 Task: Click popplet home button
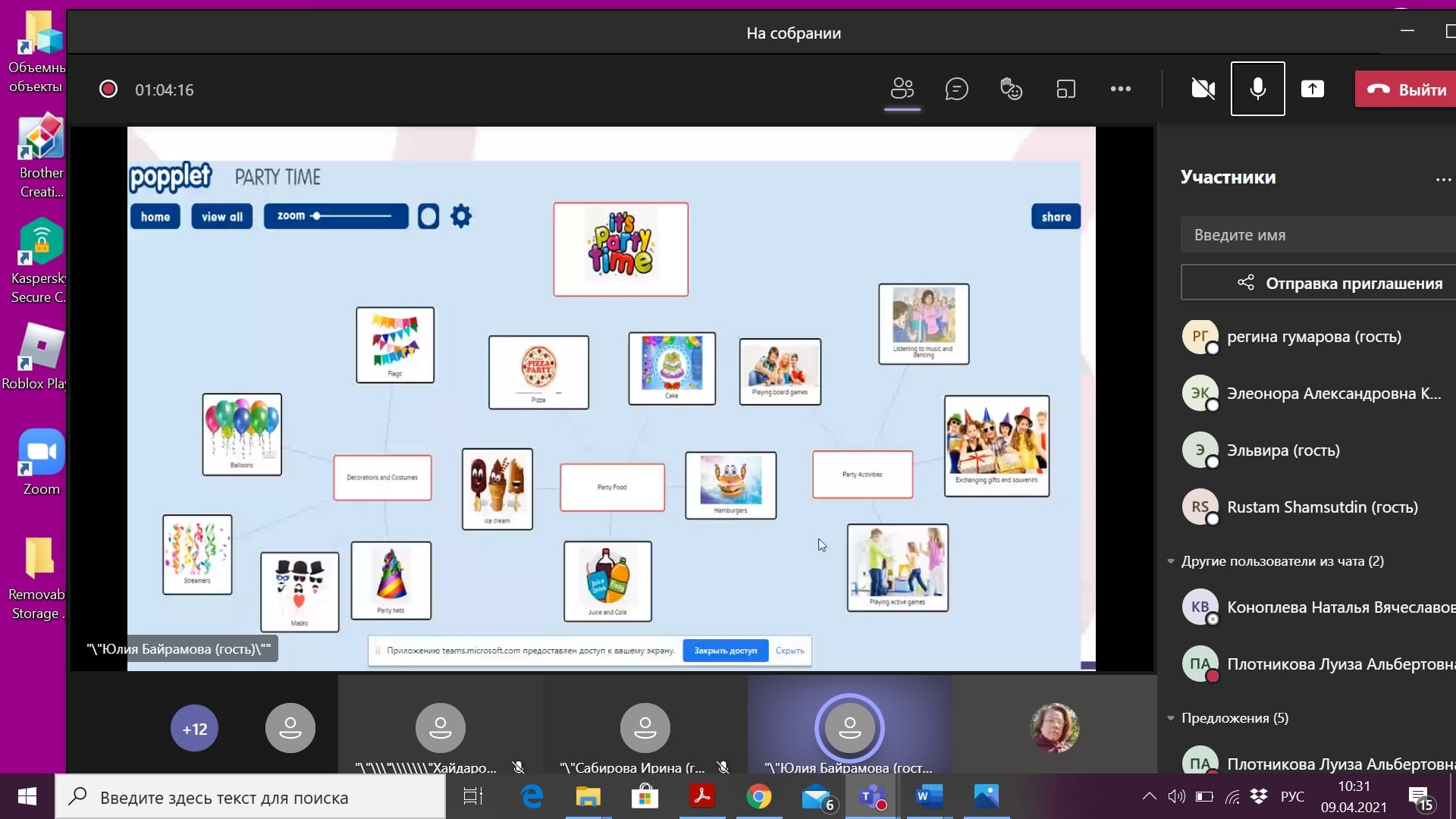click(155, 217)
